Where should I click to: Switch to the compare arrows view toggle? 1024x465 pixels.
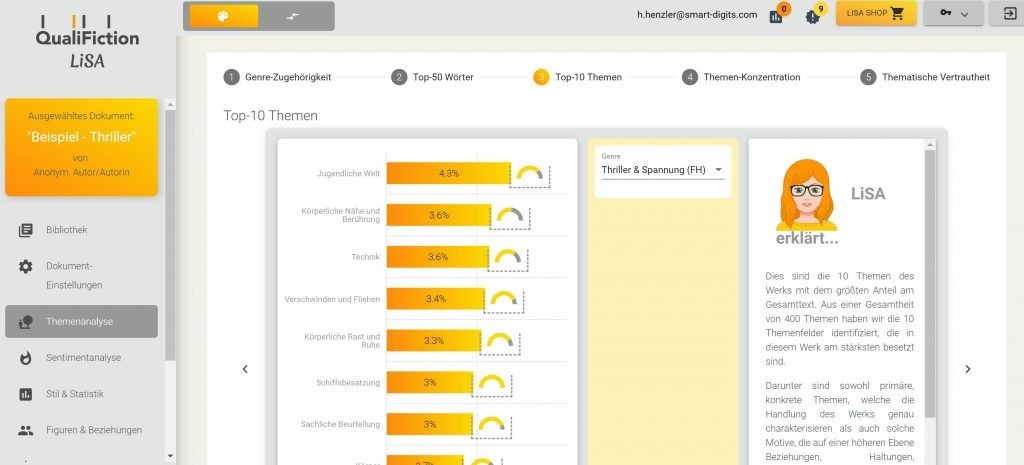coord(292,16)
